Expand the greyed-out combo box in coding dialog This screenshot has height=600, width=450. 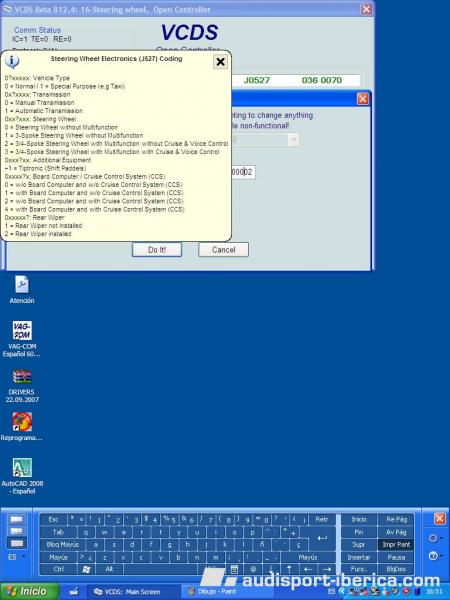pyautogui.click(x=265, y=140)
